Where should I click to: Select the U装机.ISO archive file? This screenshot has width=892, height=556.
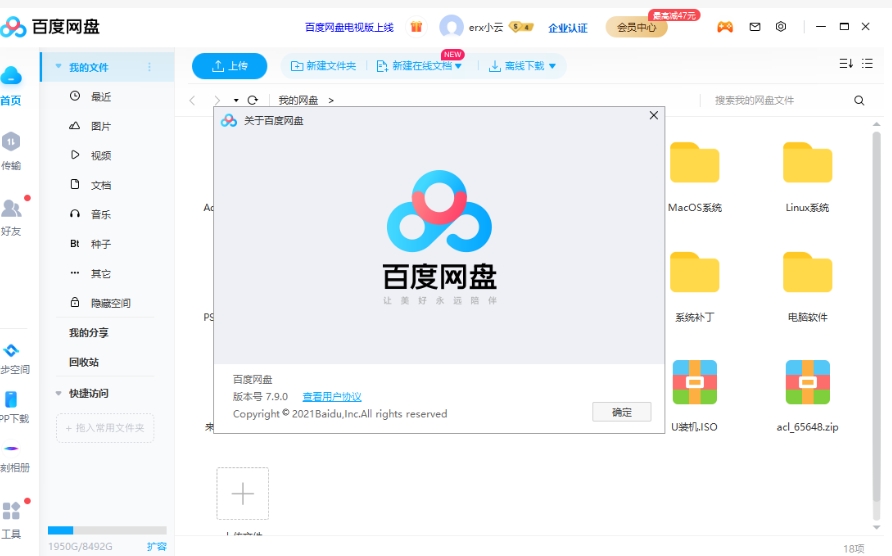[695, 382]
